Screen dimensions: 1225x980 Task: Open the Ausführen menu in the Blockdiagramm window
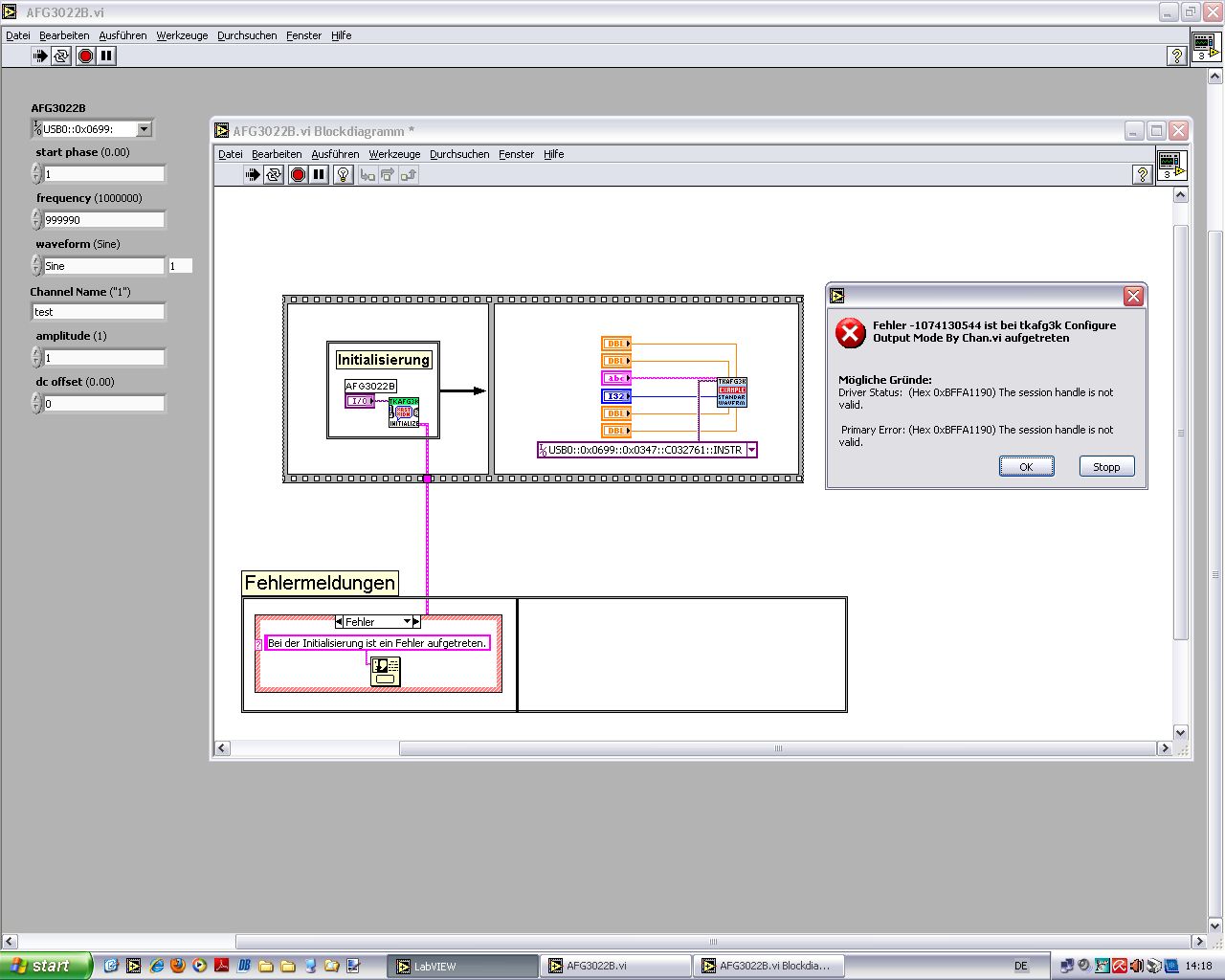[x=335, y=154]
